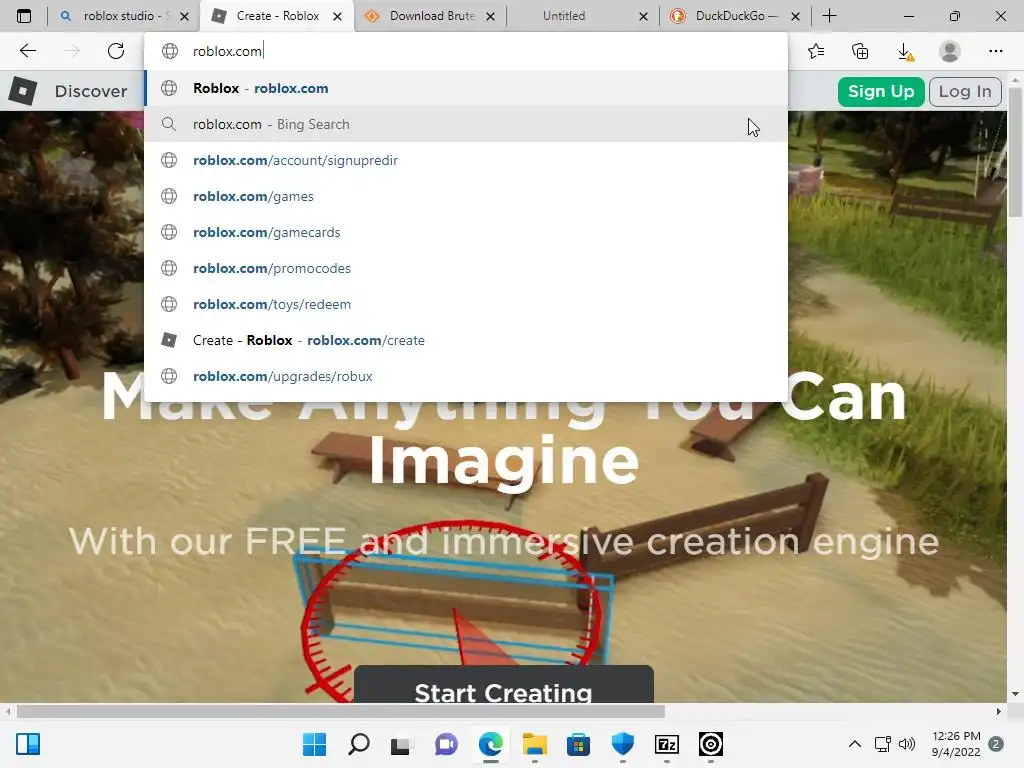
Task: Click the page's horizontal scrollbar thumb
Action: point(340,711)
